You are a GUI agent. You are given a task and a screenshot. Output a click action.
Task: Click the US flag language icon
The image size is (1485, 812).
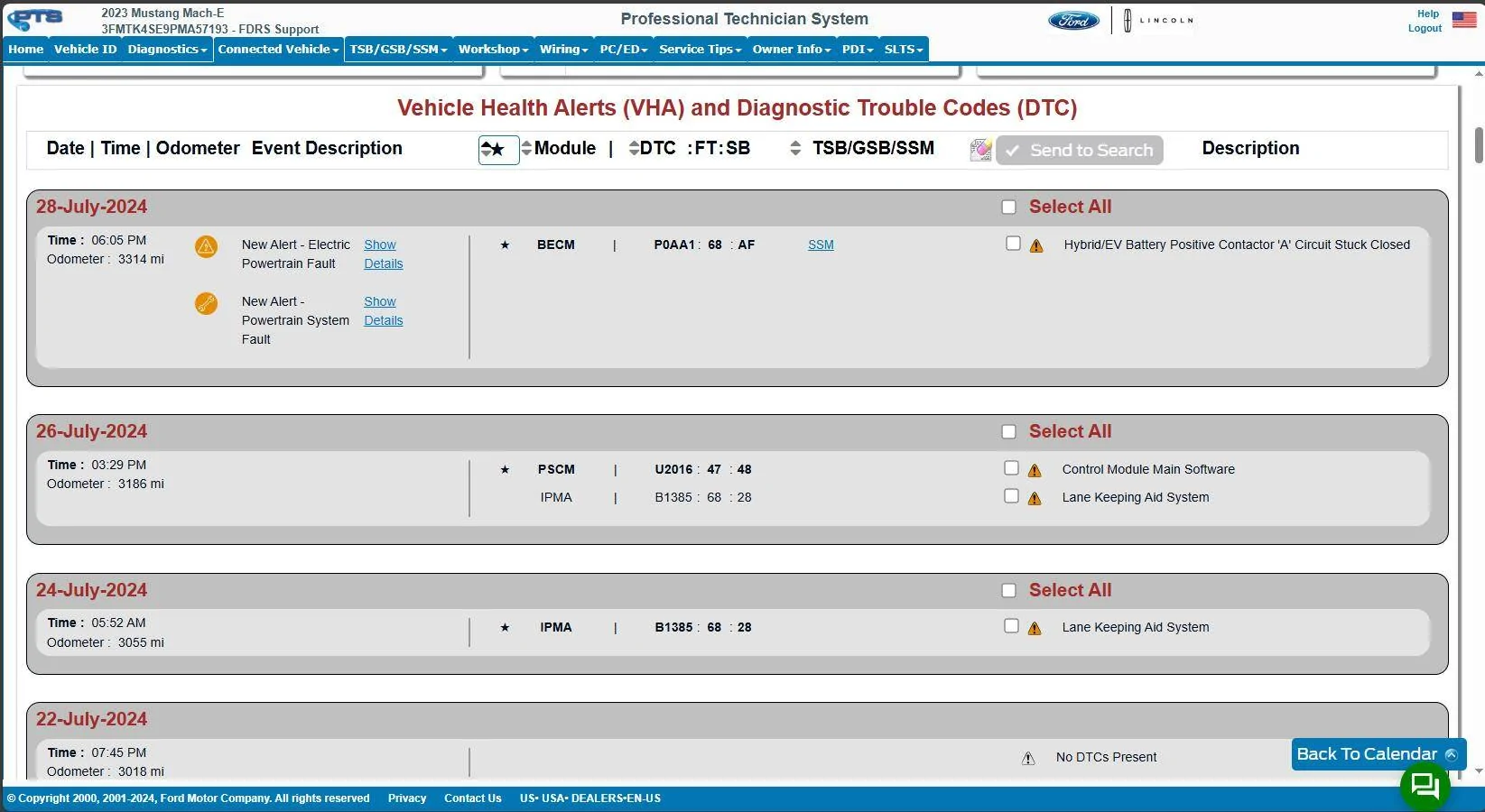pos(1464,19)
